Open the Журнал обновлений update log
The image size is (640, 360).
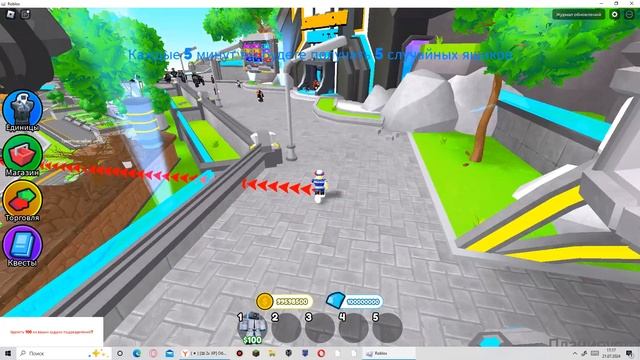click(579, 14)
